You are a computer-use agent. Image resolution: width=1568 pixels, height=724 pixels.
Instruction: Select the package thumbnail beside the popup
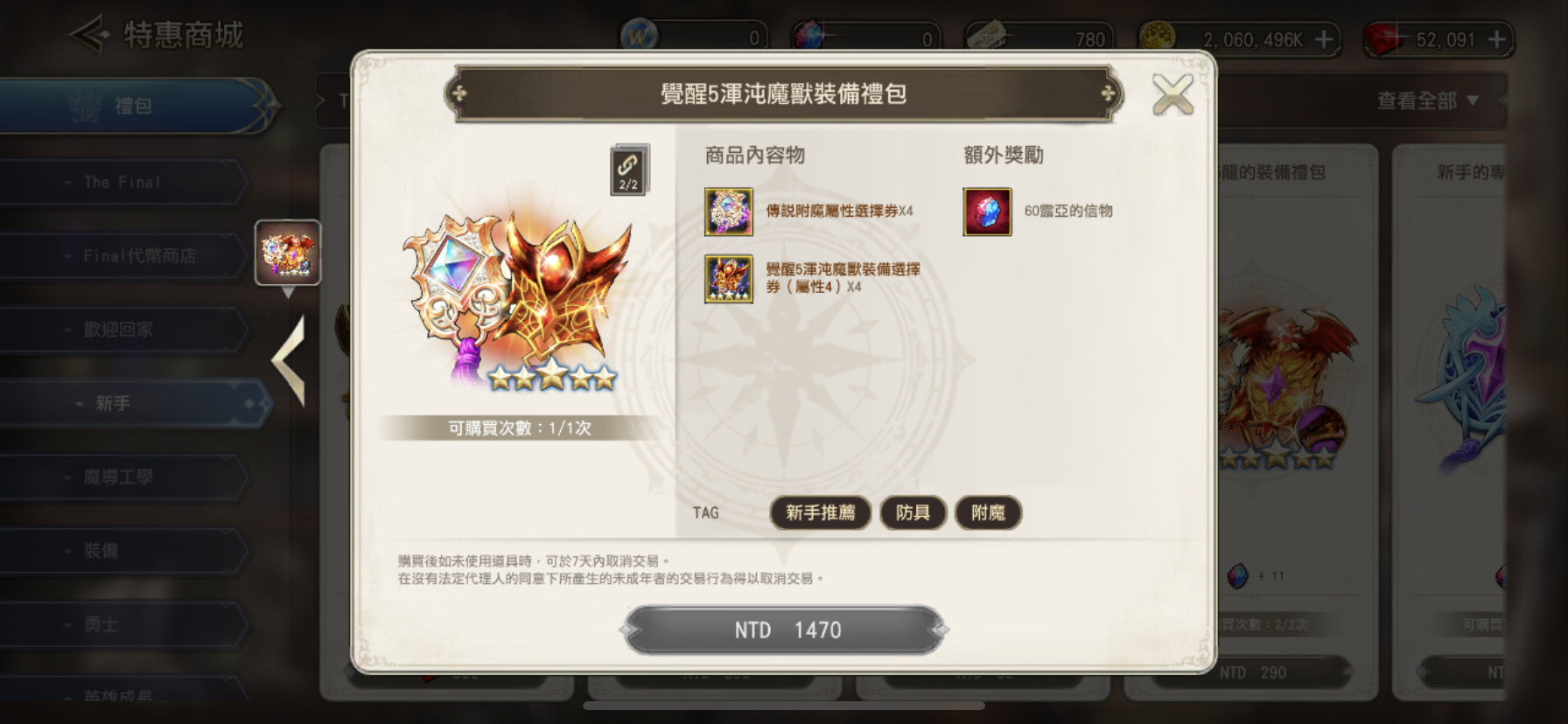(288, 253)
